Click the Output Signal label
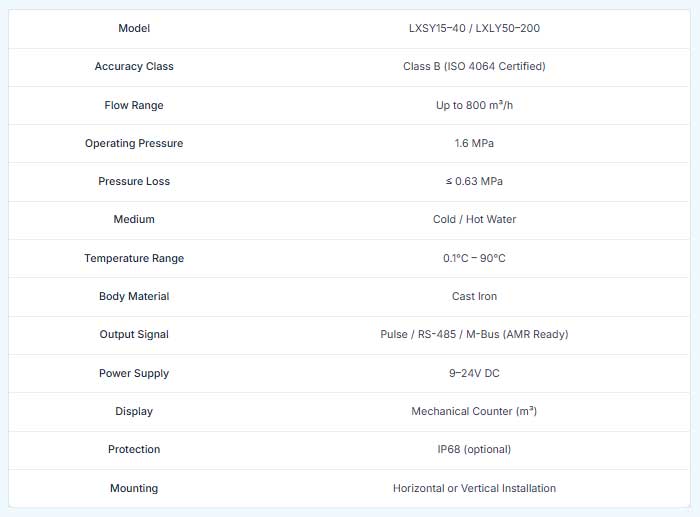 134,334
